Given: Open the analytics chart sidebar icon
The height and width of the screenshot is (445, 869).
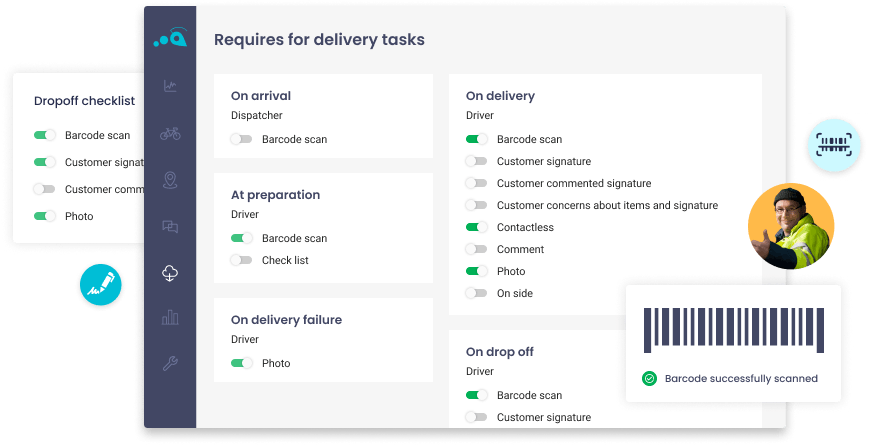Looking at the screenshot, I should coord(170,86).
